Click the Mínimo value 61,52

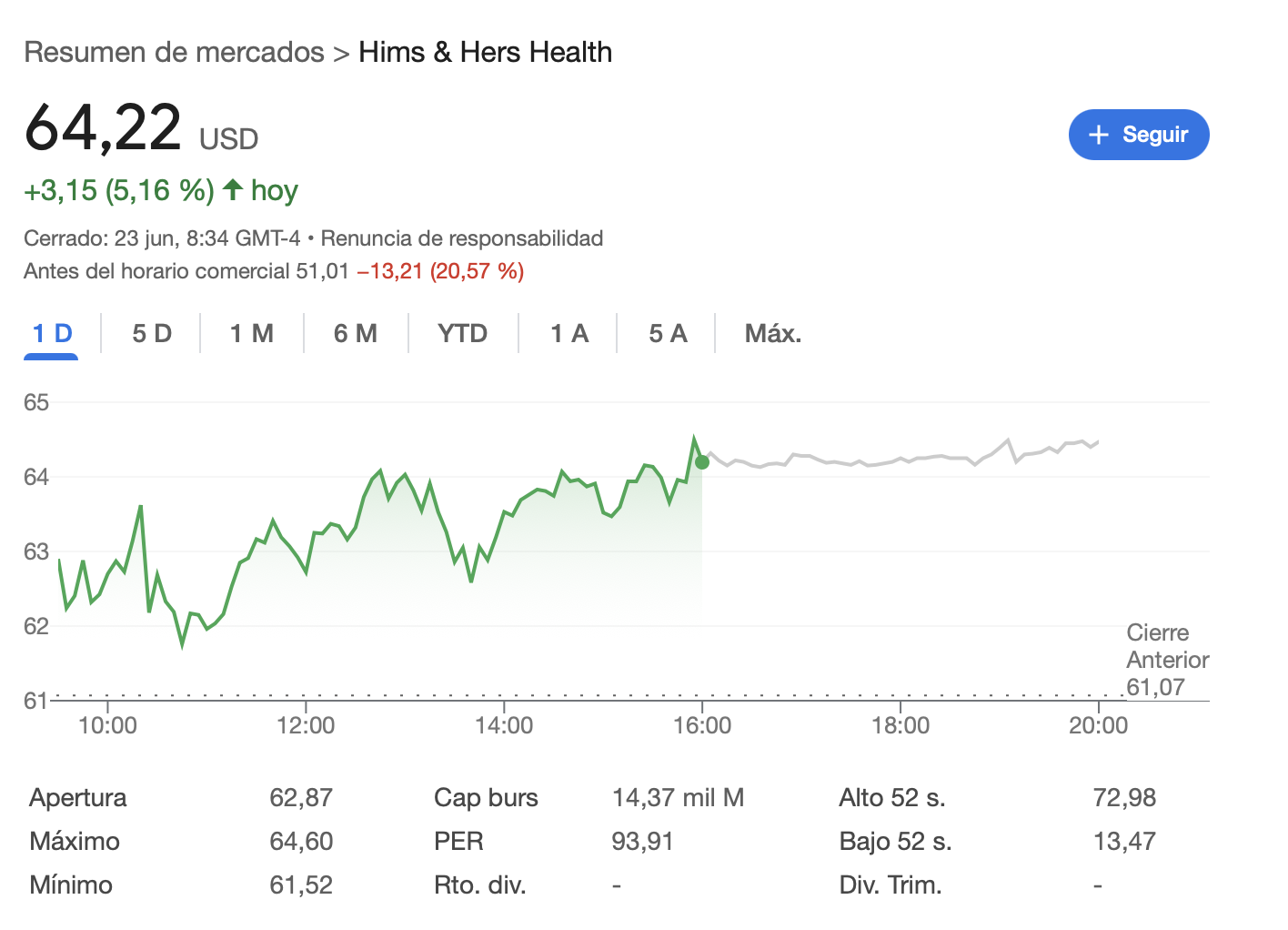pos(301,885)
